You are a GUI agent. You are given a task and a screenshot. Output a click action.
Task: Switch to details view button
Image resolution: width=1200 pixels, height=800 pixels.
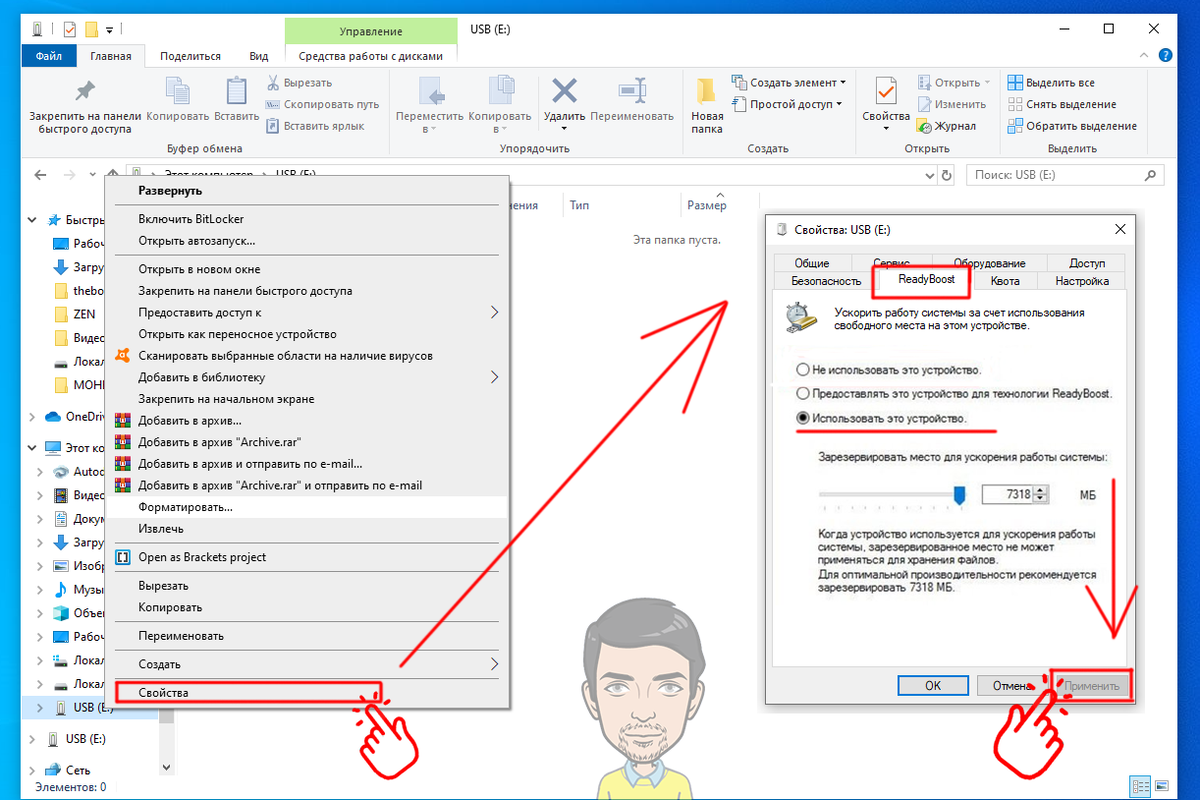tap(1140, 786)
